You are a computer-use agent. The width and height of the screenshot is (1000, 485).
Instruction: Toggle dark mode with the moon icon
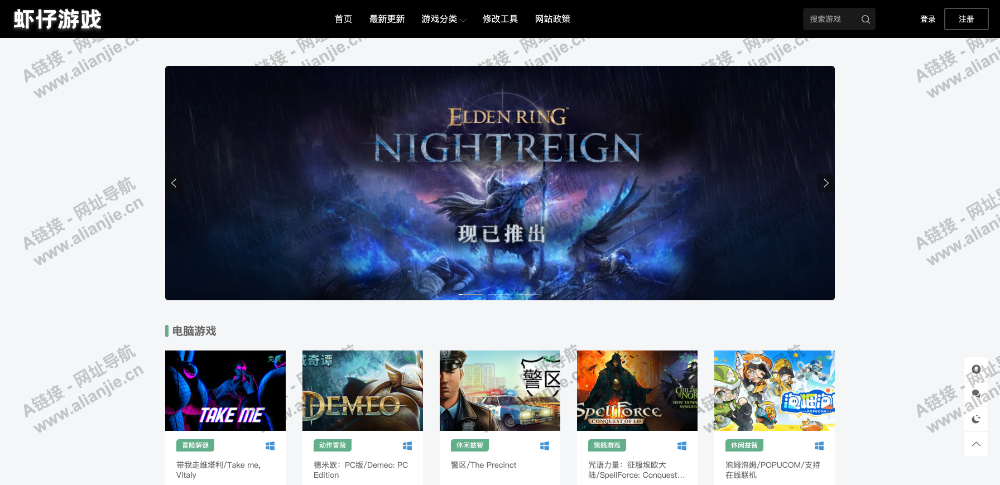click(x=976, y=419)
